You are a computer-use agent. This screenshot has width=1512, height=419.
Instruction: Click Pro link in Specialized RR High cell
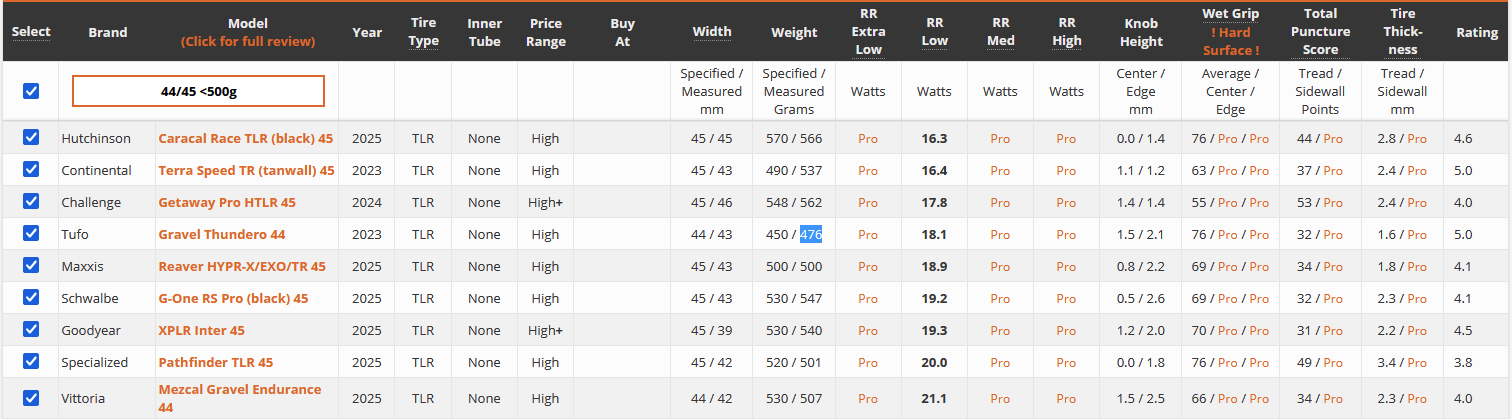pos(1066,362)
